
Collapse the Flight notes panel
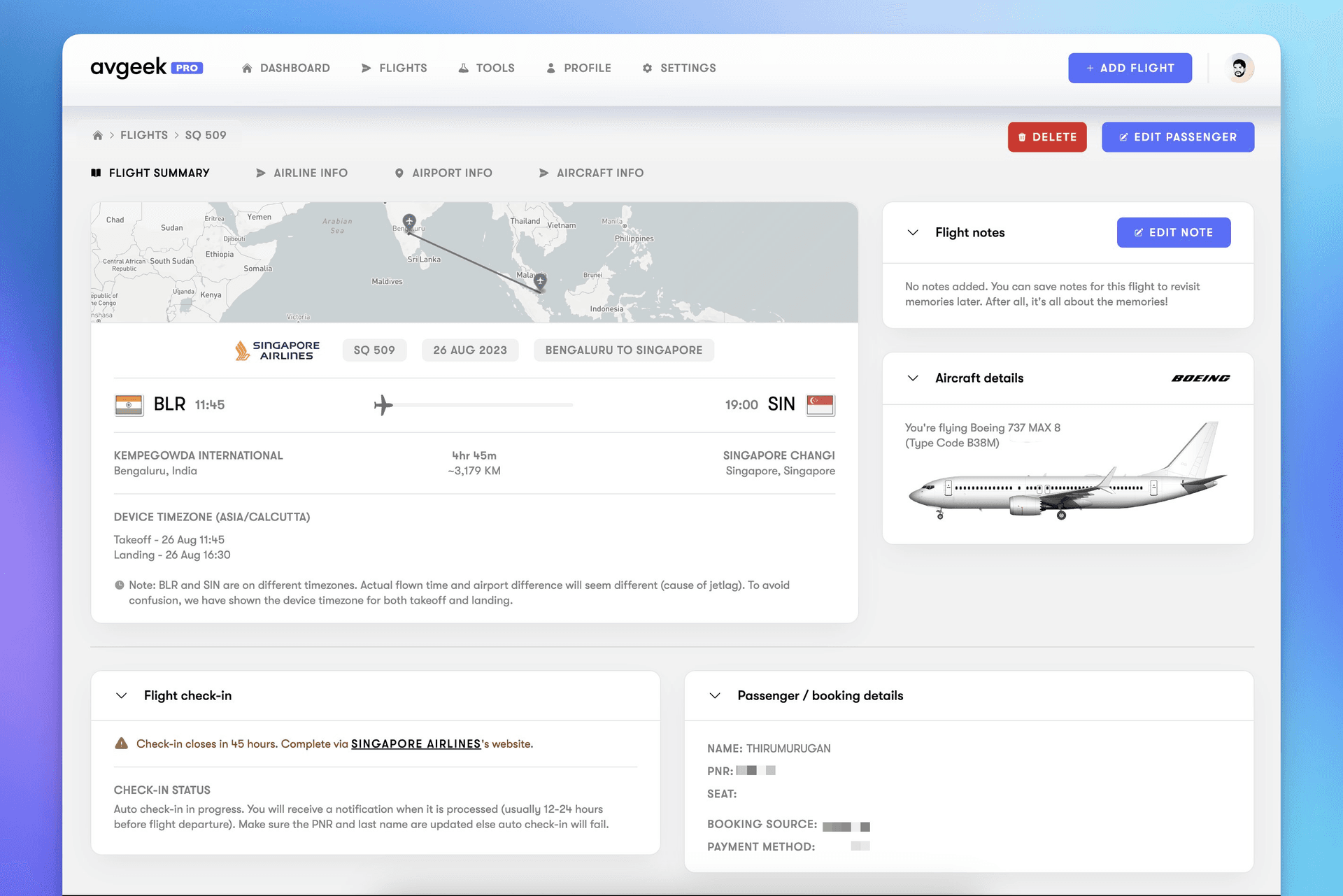point(913,233)
